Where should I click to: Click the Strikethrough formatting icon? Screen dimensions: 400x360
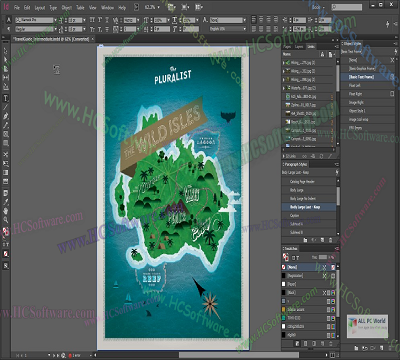coord(107,29)
